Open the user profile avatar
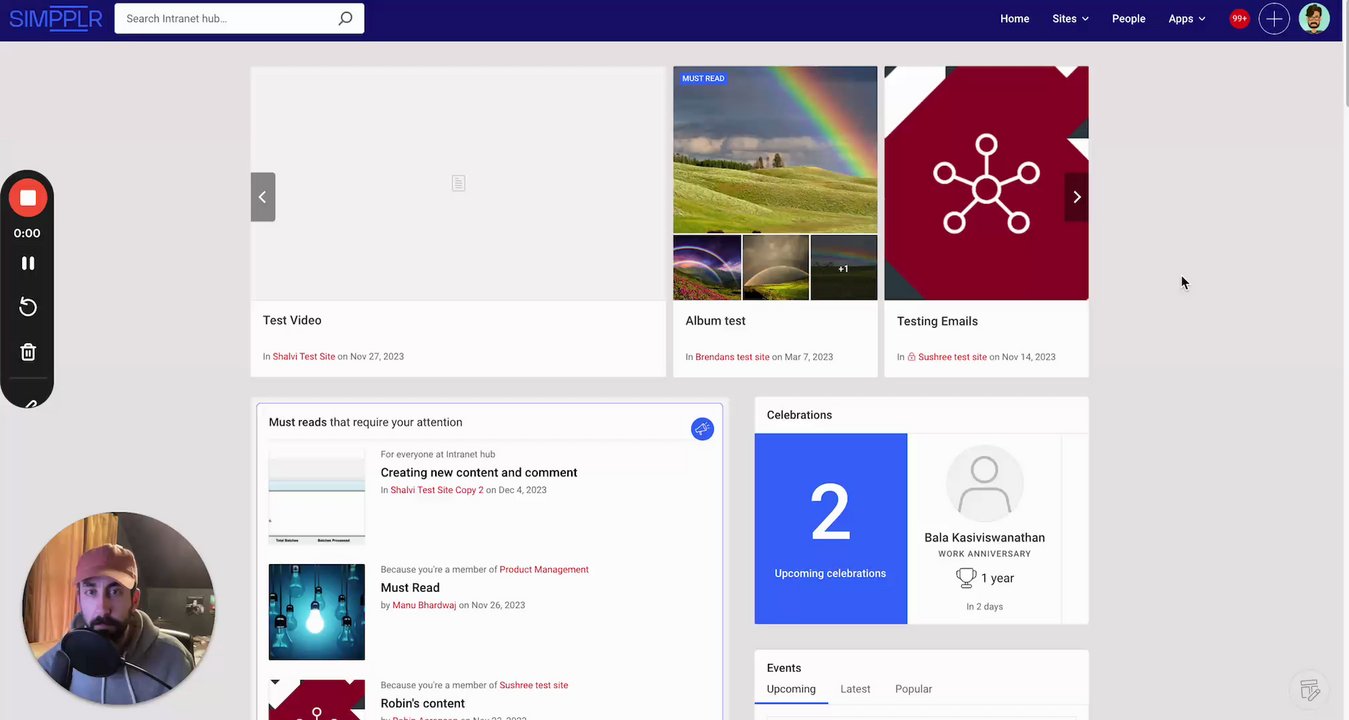 point(1314,18)
